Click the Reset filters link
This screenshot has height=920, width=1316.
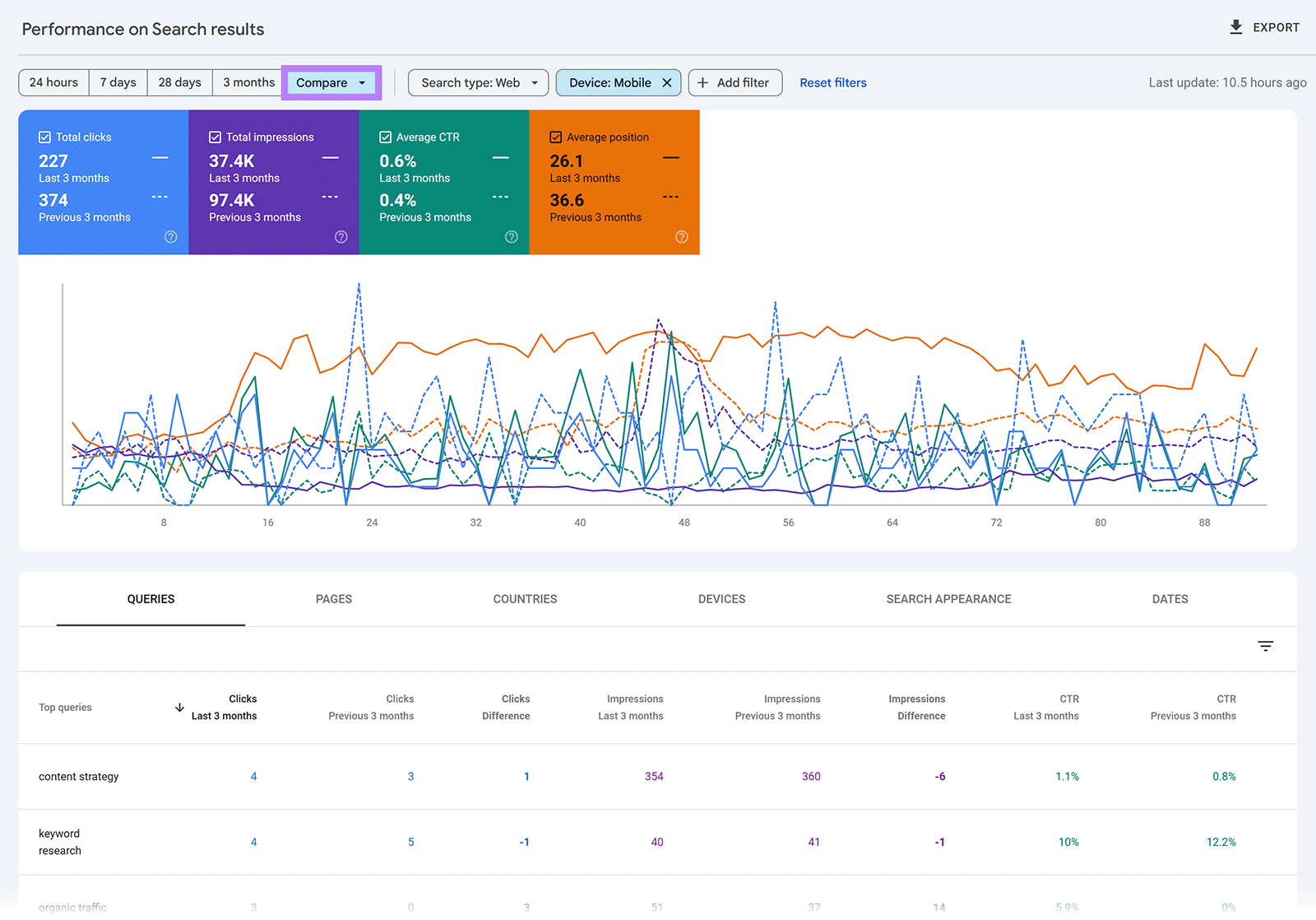[832, 82]
